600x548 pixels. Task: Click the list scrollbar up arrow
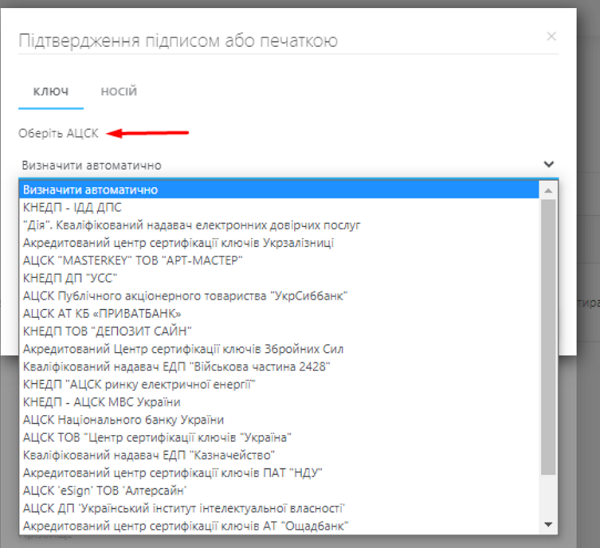click(x=547, y=190)
